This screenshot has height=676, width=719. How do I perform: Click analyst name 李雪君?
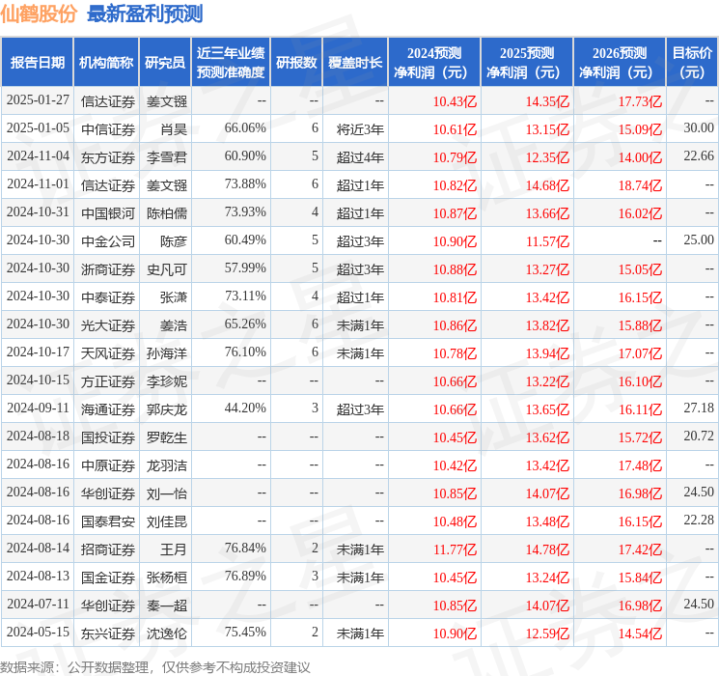[166, 158]
